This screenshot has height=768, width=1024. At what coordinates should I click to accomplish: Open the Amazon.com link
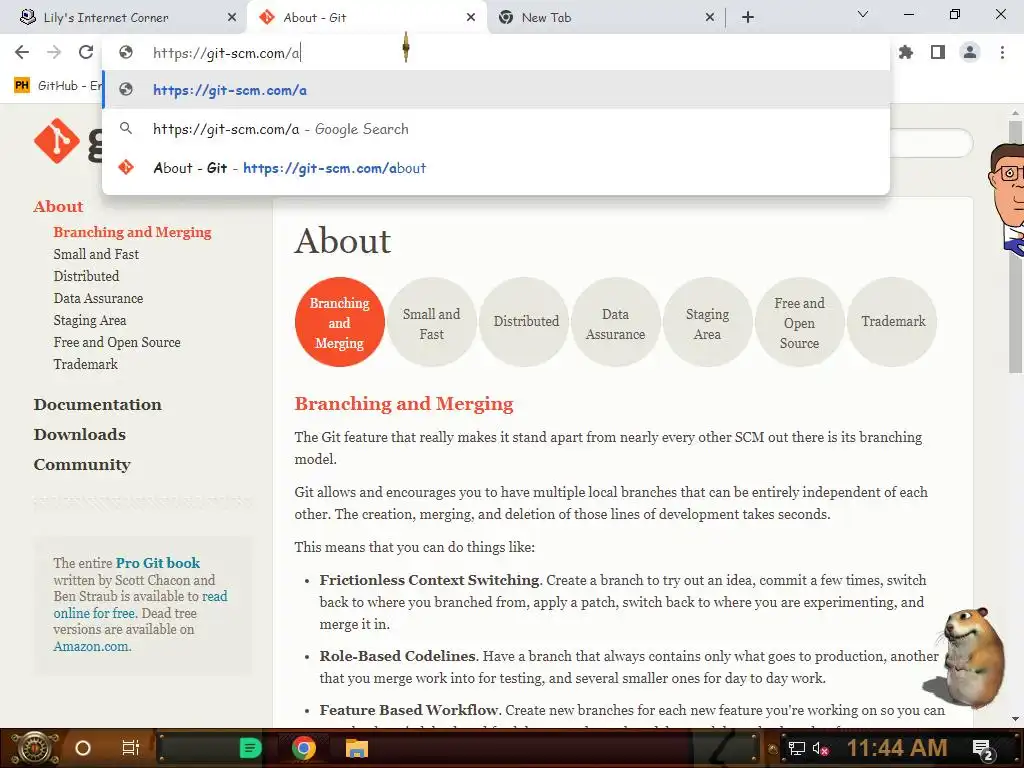pyautogui.click(x=92, y=647)
